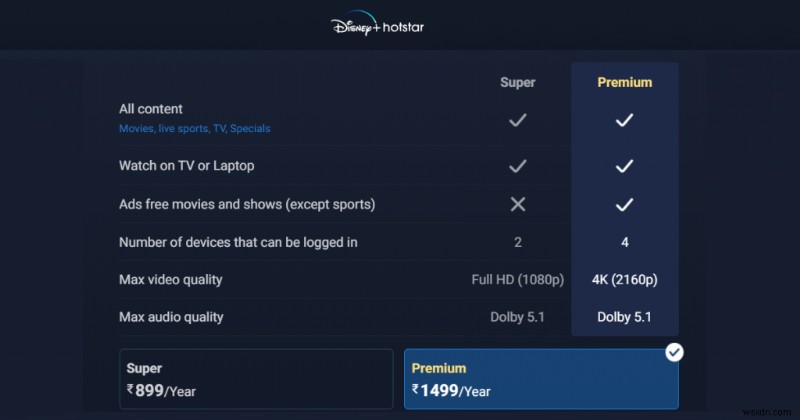Screen dimensions: 800x420
Task: Click Premium checkmark for All content
Action: coord(624,120)
